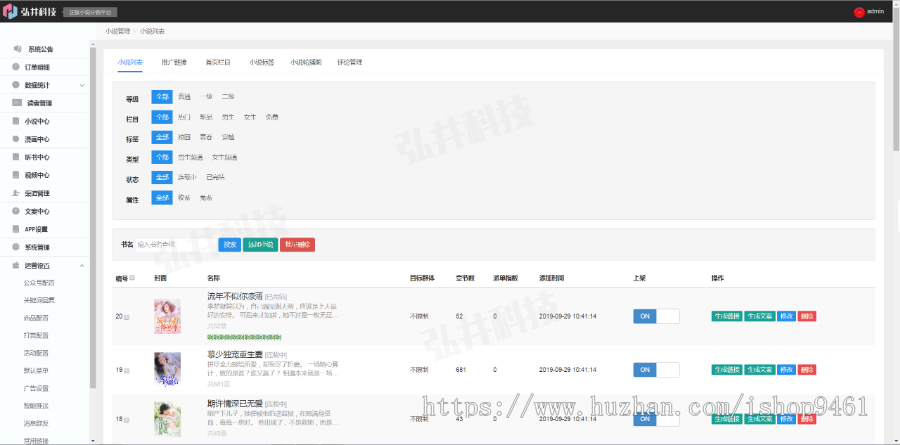Click 生成链接 for novel 19
This screenshot has width=900, height=445.
pyautogui.click(x=727, y=370)
